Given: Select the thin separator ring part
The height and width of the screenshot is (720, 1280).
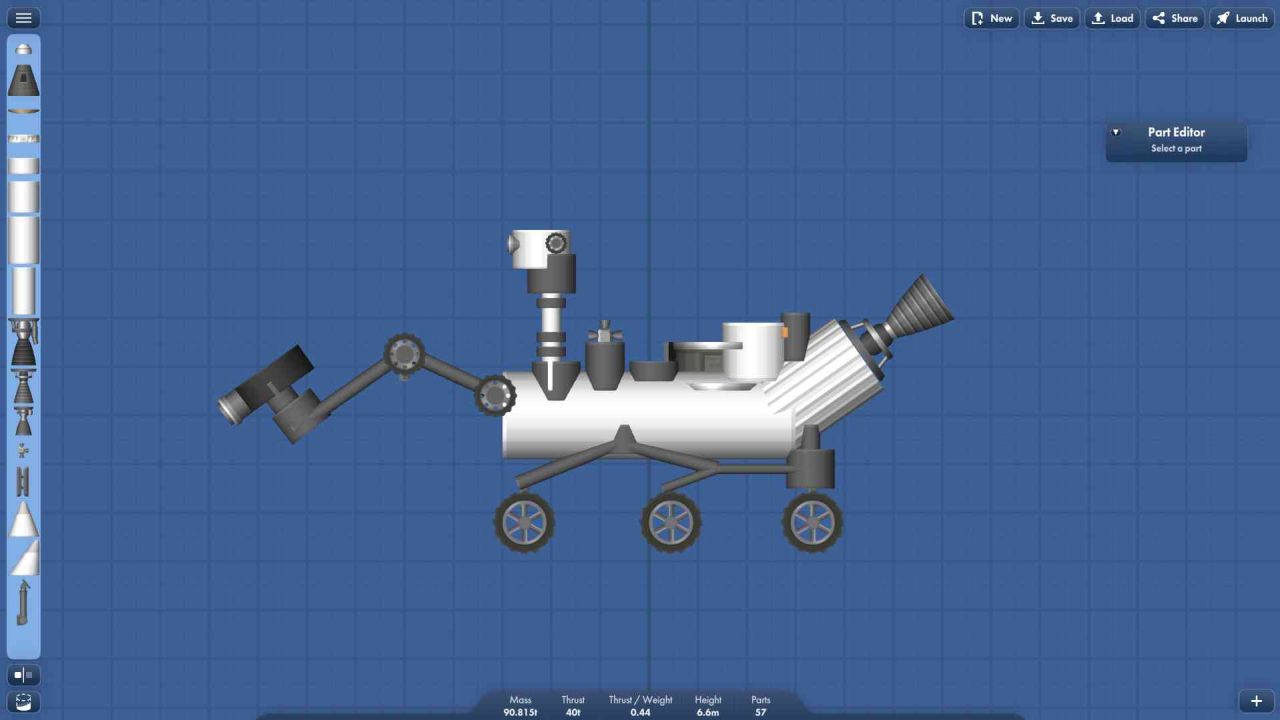Looking at the screenshot, I should point(24,137).
